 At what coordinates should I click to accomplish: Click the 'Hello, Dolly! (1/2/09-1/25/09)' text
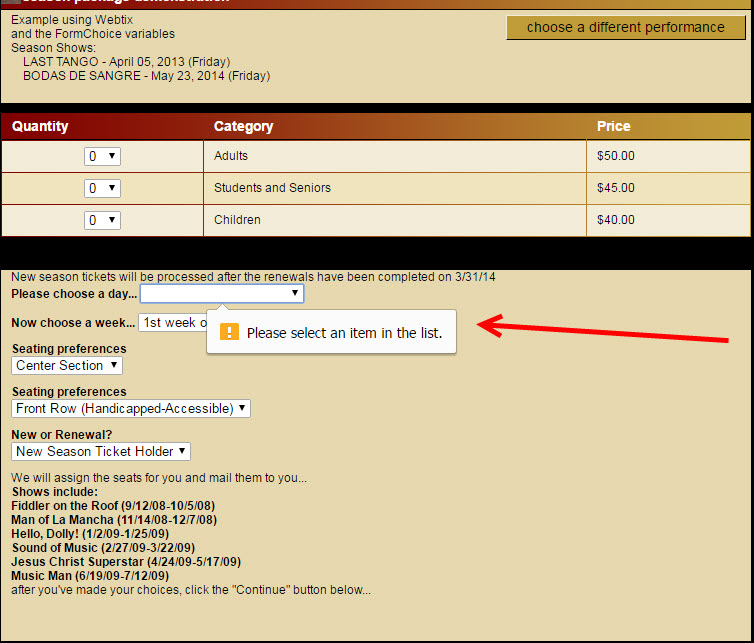pos(90,534)
